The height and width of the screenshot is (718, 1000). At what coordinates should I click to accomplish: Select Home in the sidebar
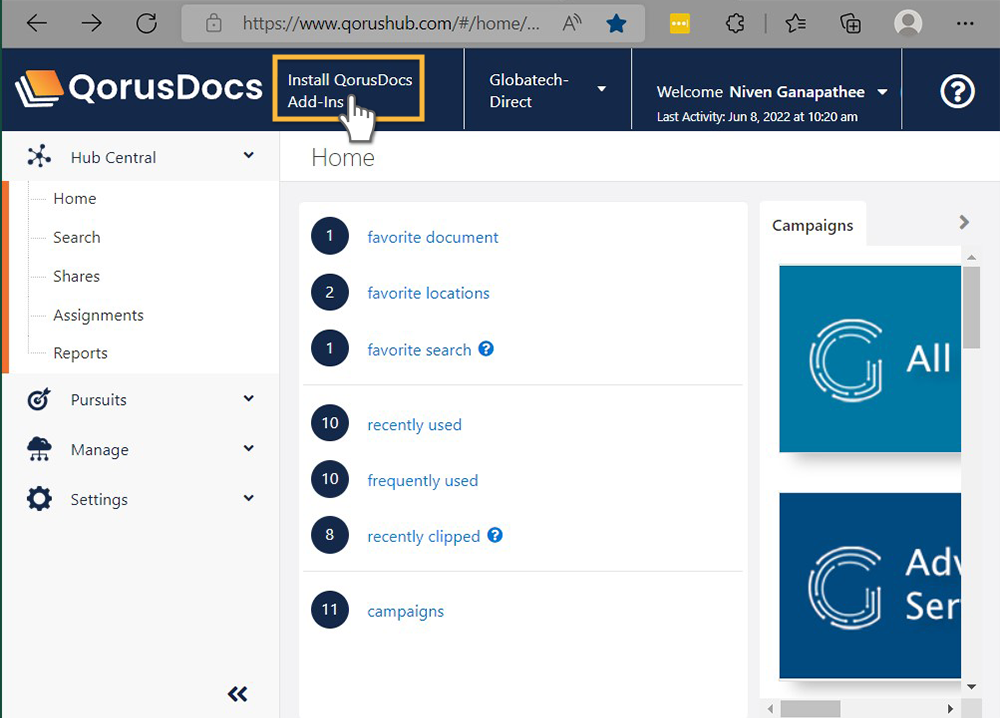75,198
